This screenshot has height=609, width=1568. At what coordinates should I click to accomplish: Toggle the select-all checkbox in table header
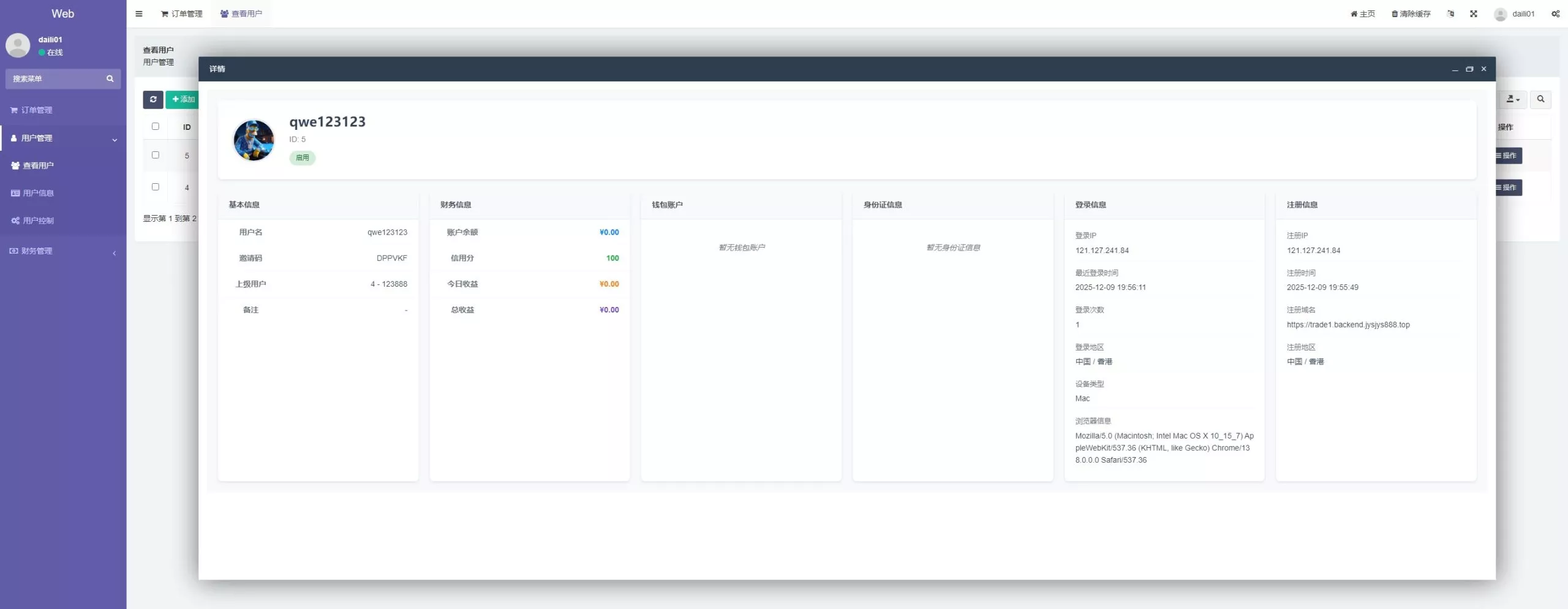(x=156, y=126)
